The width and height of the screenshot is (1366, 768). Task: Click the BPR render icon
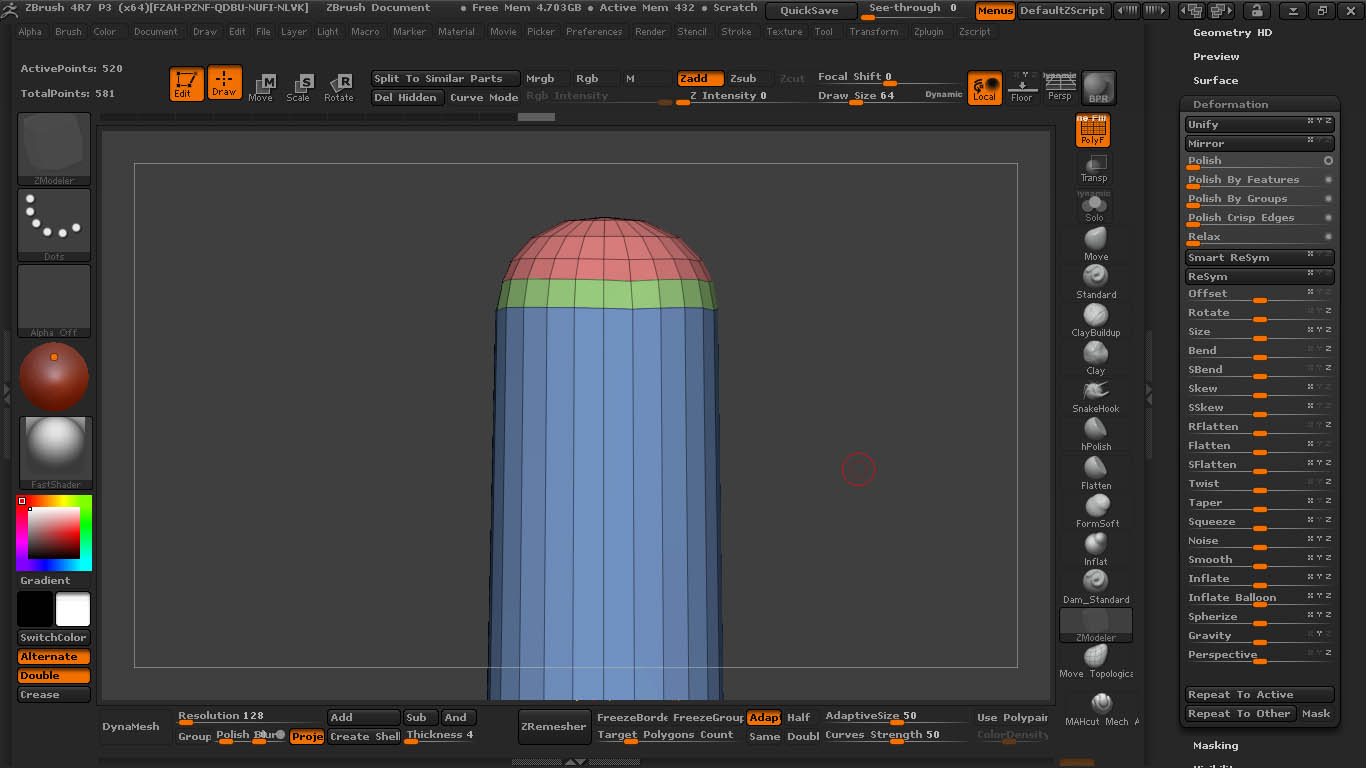tap(1098, 87)
